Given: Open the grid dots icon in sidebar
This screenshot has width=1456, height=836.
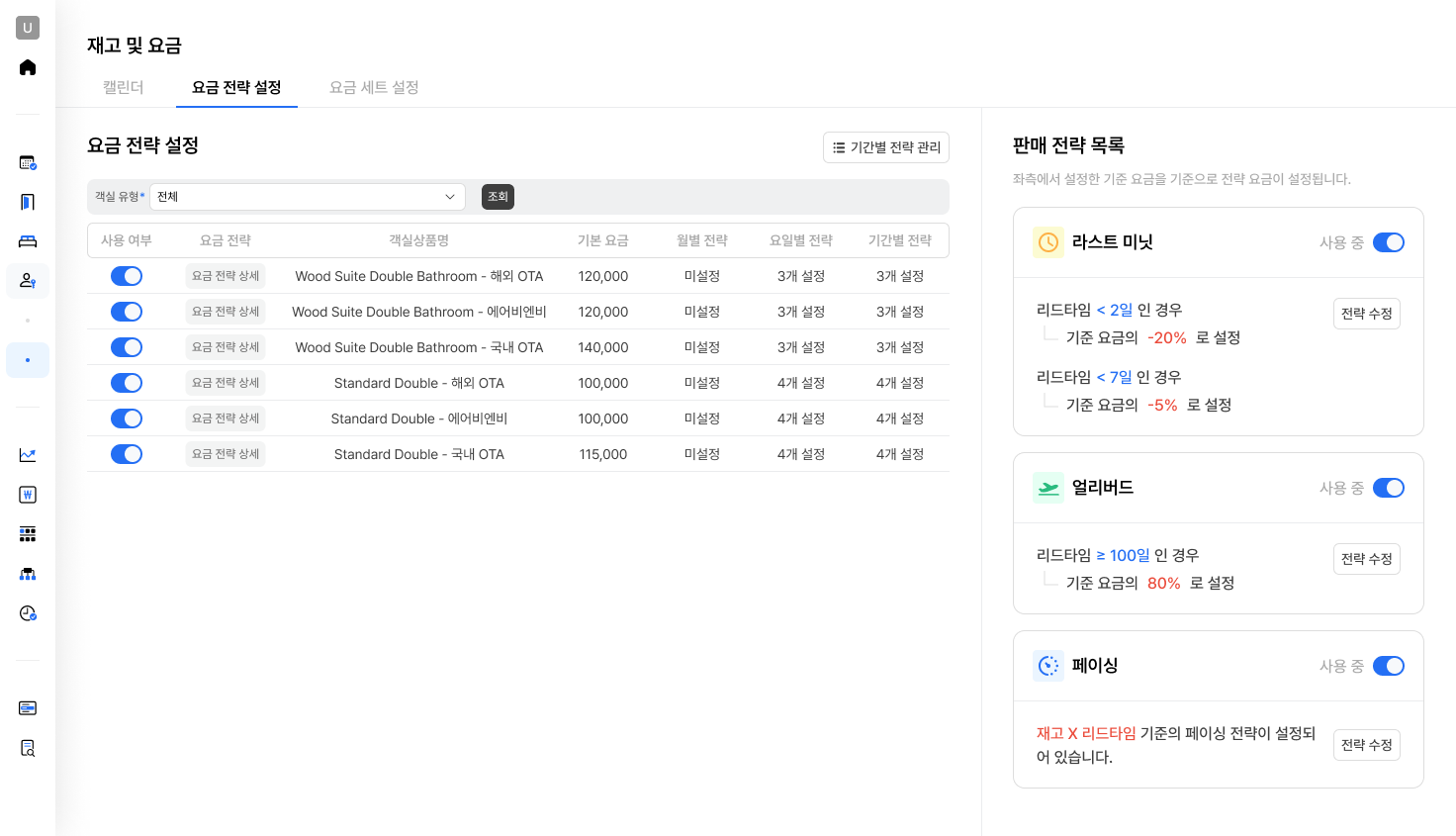Looking at the screenshot, I should (x=28, y=534).
